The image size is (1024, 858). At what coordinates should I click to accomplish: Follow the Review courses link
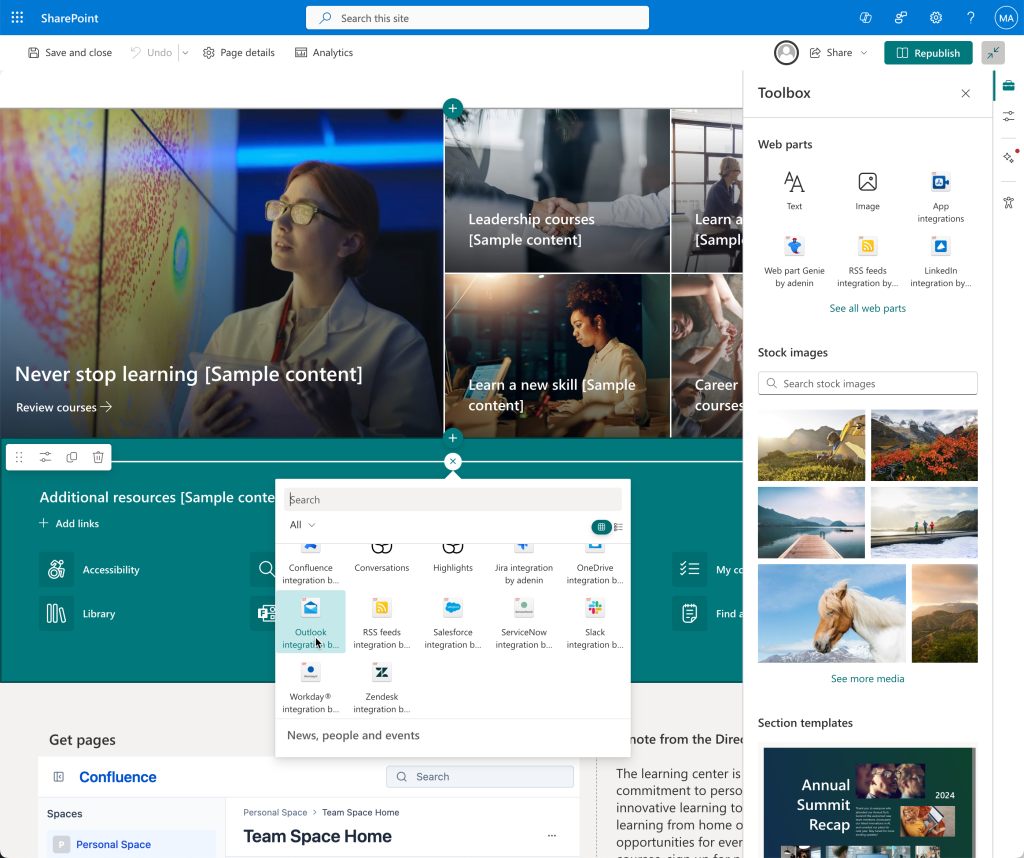pyautogui.click(x=64, y=407)
